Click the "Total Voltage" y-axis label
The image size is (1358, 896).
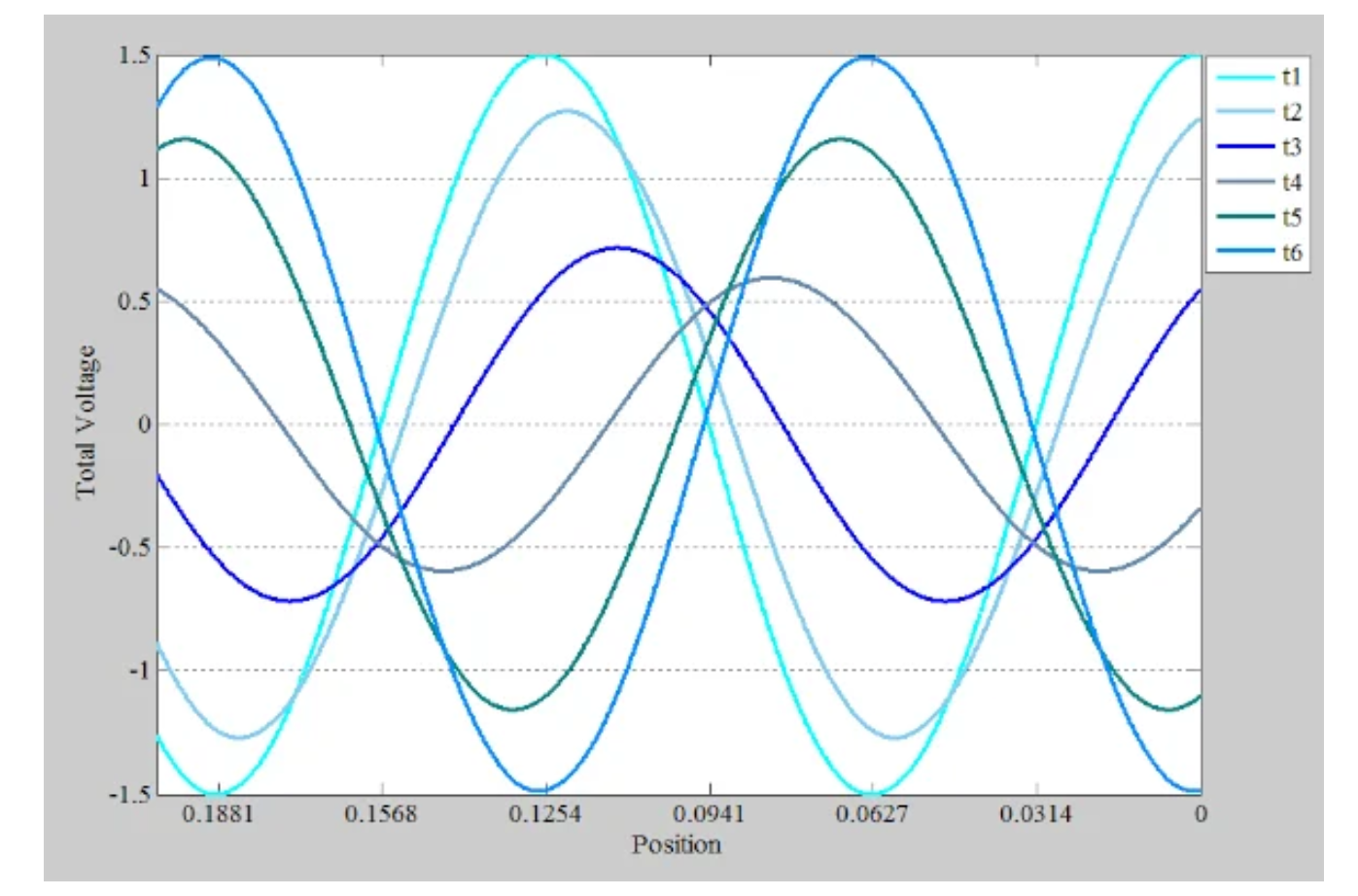pos(87,422)
